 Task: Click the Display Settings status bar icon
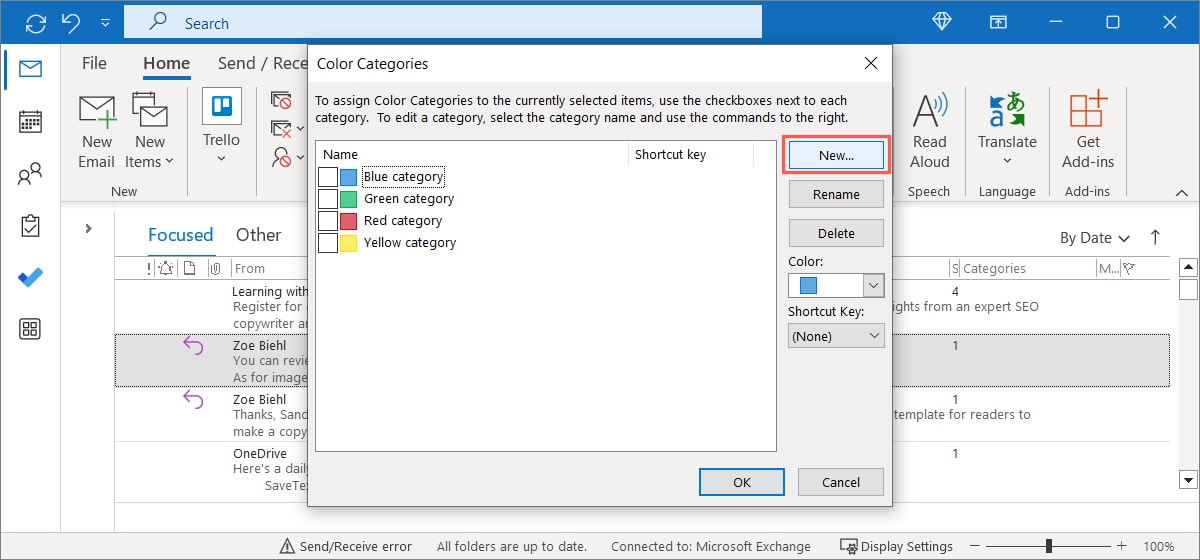point(849,546)
